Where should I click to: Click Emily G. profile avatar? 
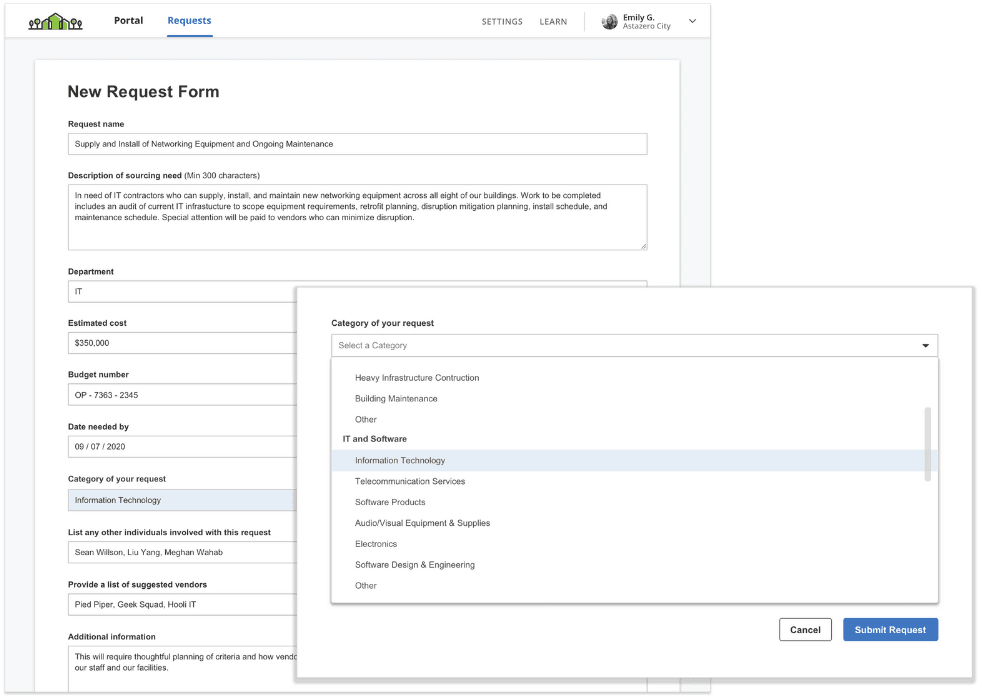click(x=609, y=21)
